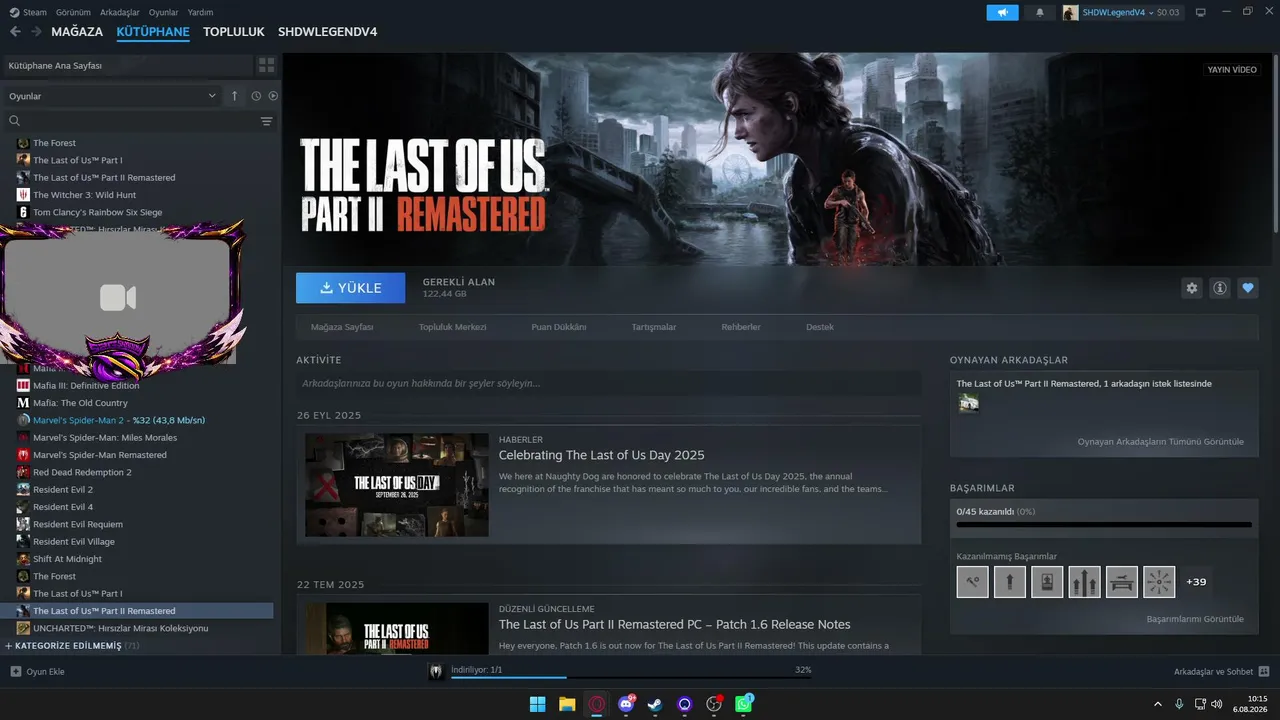The height and width of the screenshot is (720, 1280).
Task: Toggle sort by recent clock icon
Action: [x=256, y=96]
